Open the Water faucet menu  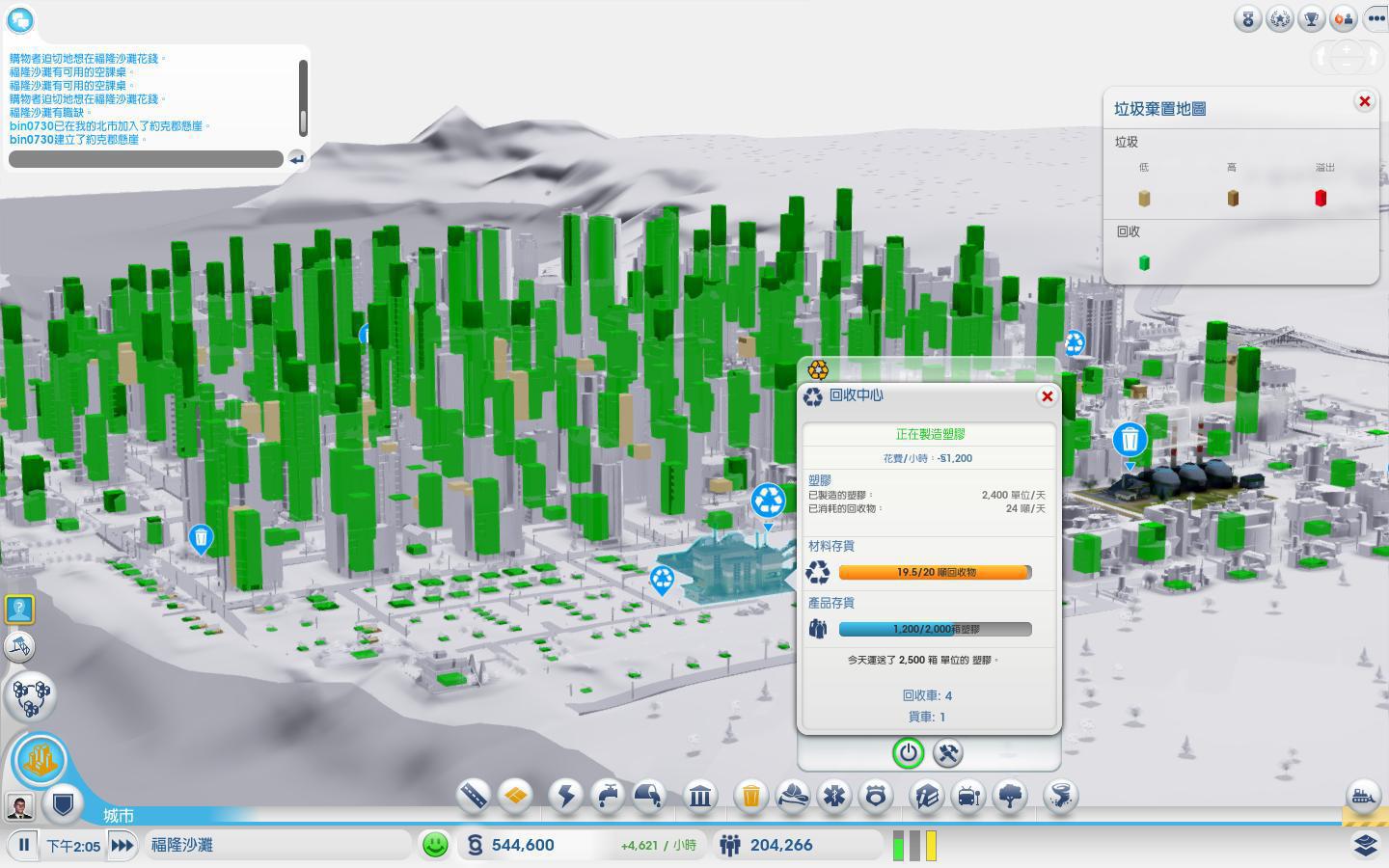(x=608, y=796)
